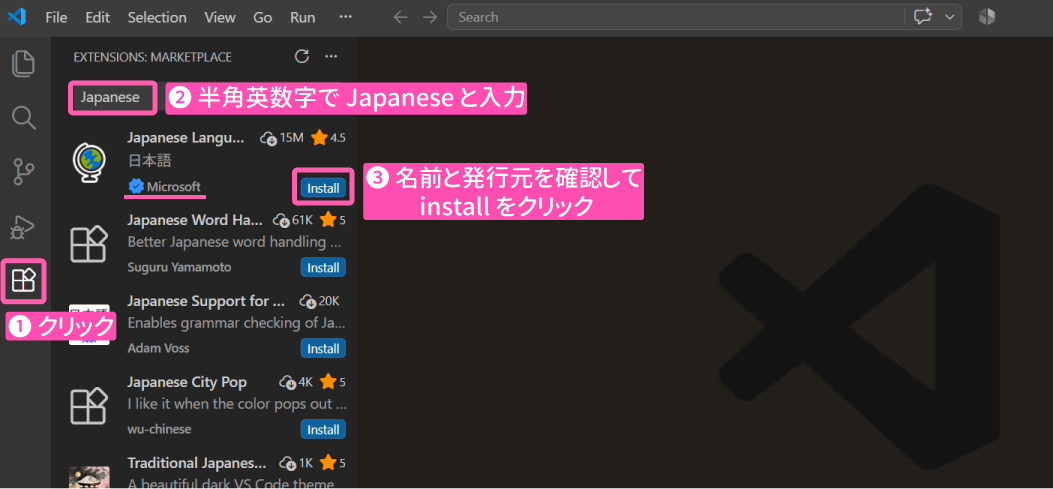Image resolution: width=1053 pixels, height=489 pixels.
Task: Open Japanese Language Pack globe icon
Action: pyautogui.click(x=90, y=165)
